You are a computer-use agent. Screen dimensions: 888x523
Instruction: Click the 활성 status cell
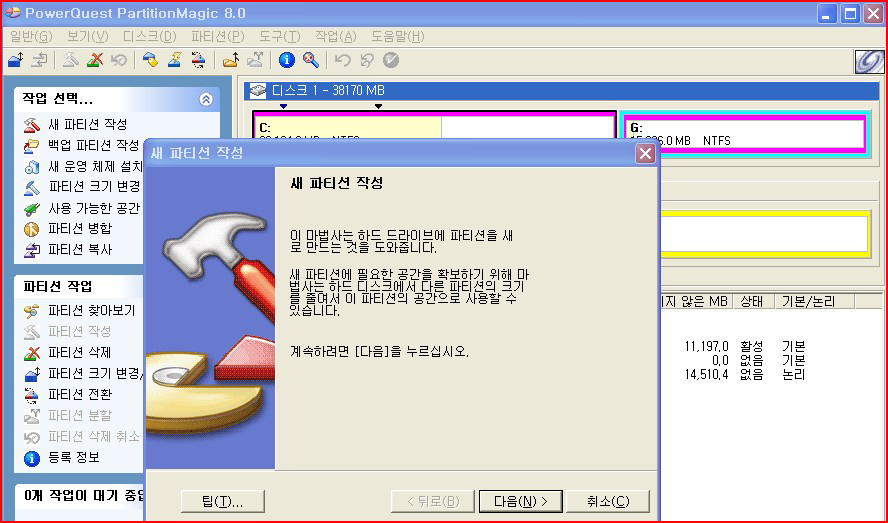click(x=752, y=346)
